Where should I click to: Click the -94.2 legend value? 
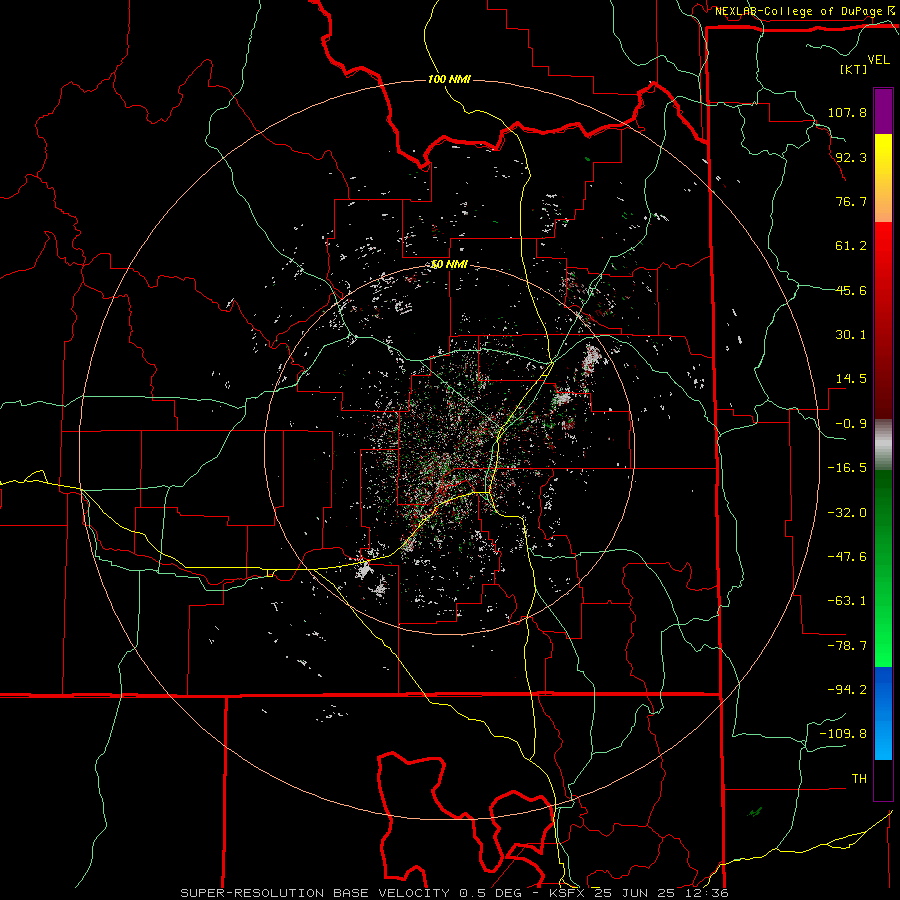click(847, 690)
